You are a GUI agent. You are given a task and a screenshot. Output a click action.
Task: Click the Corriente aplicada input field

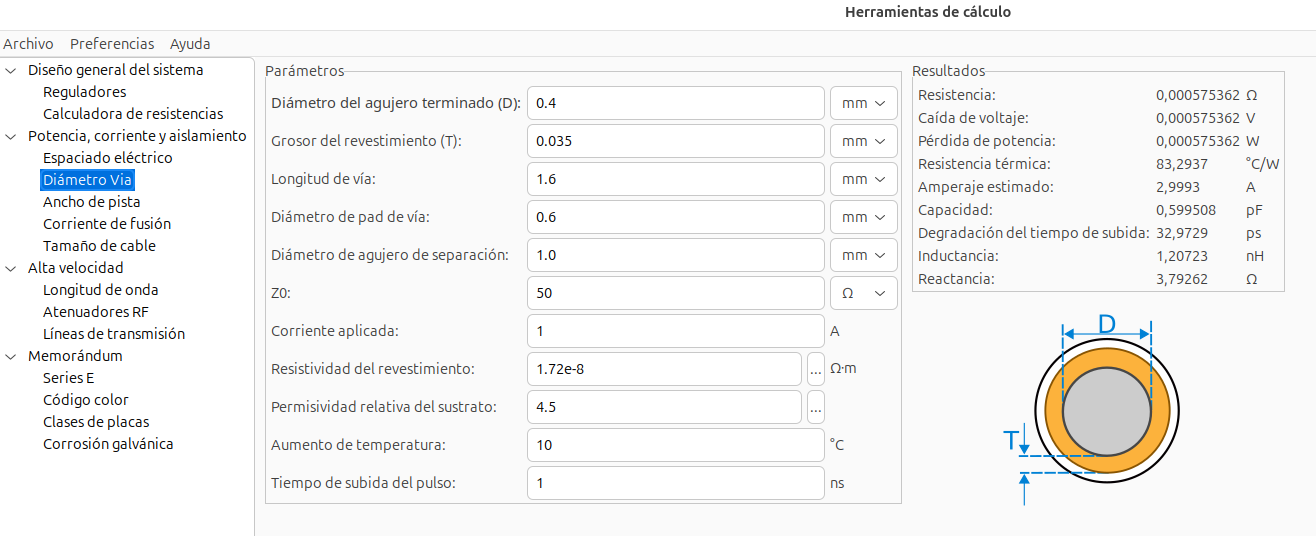(x=675, y=331)
